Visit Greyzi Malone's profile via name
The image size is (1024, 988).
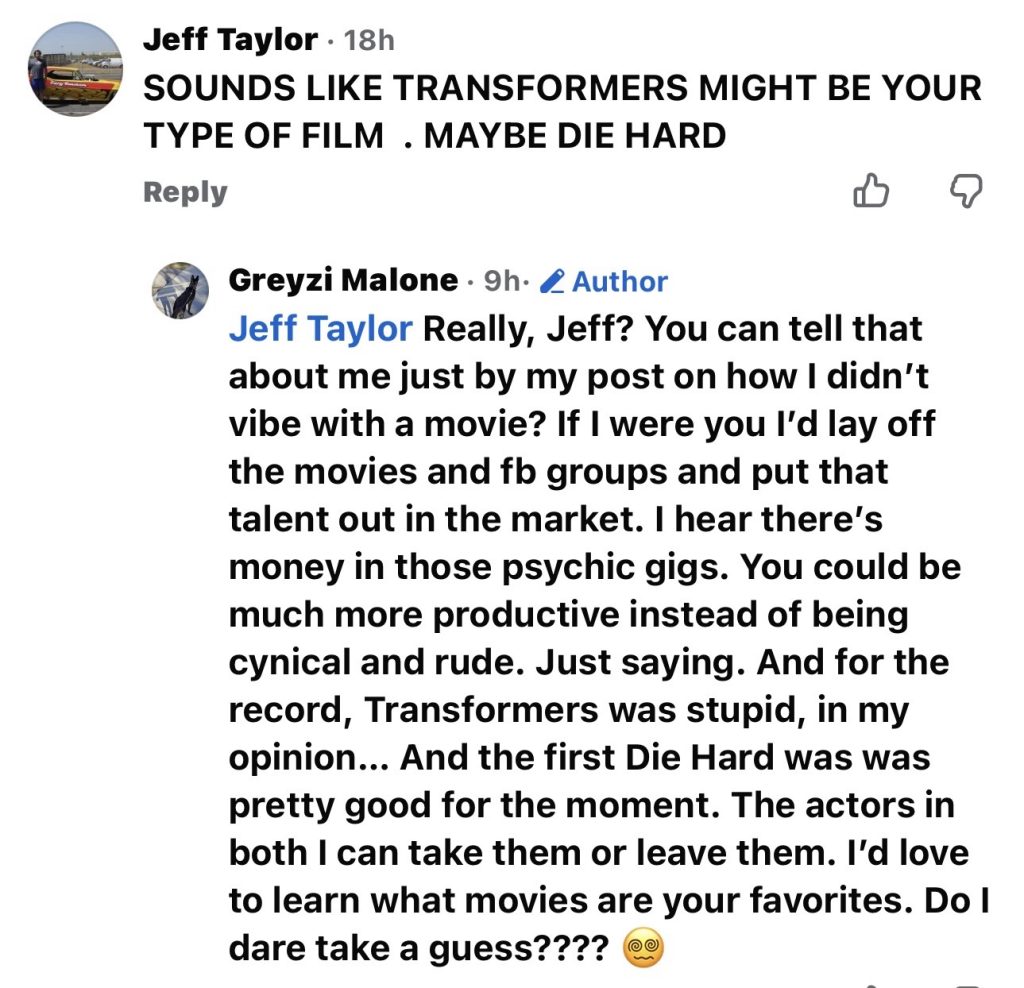point(343,281)
